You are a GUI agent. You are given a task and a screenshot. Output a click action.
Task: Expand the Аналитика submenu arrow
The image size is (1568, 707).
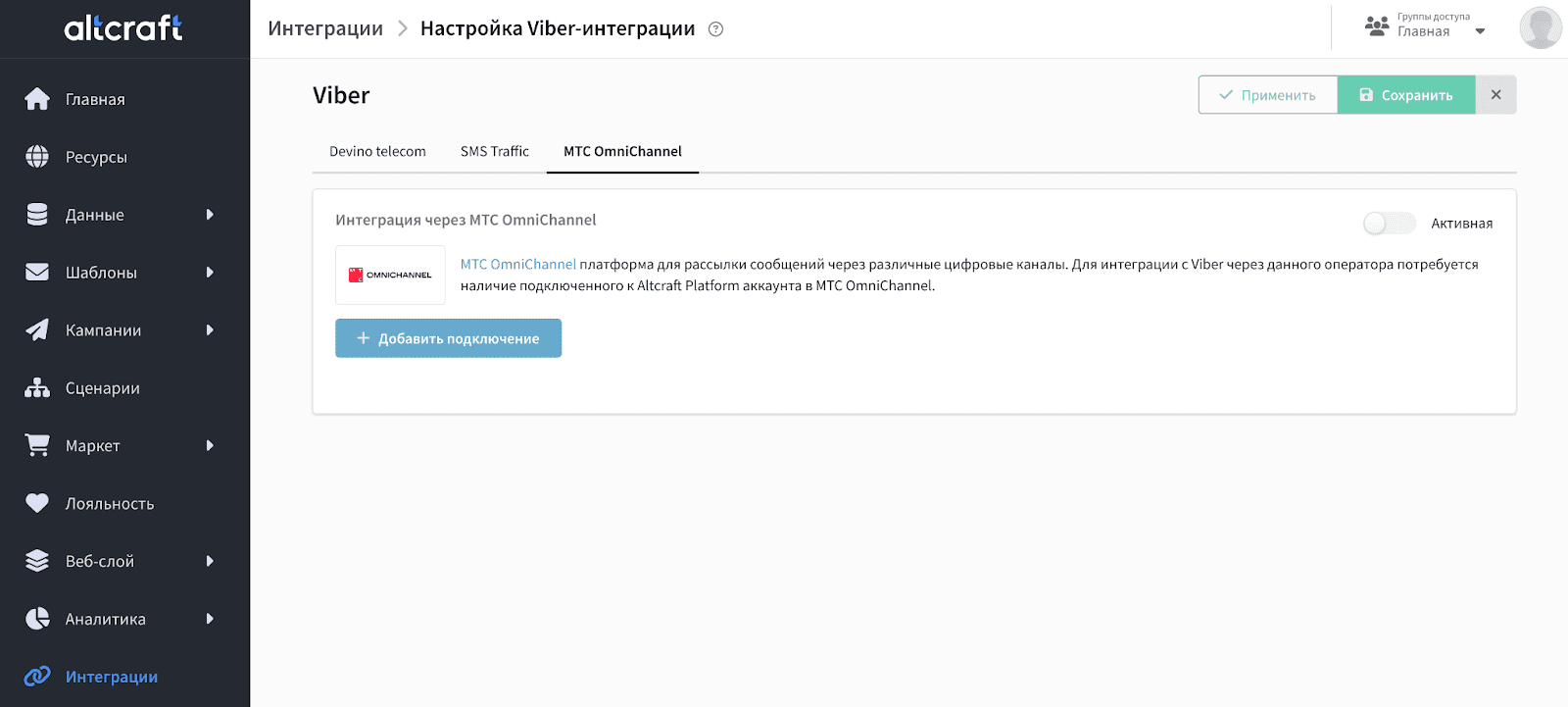[x=210, y=619]
